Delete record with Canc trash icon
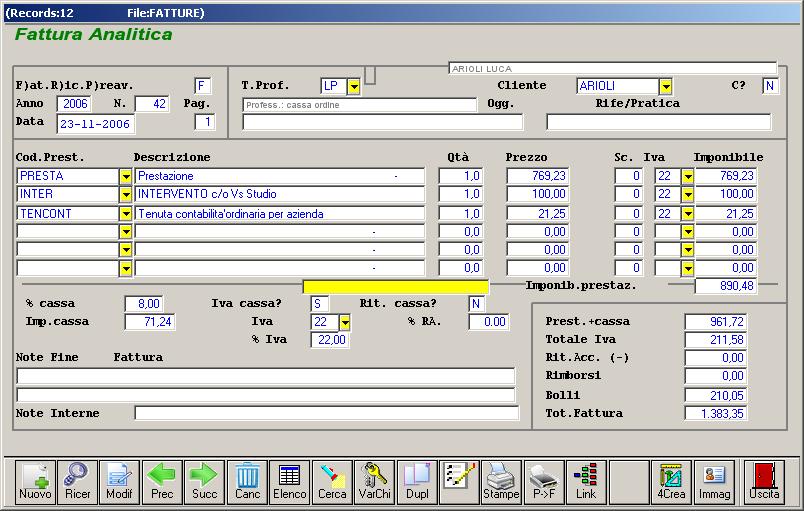The height and width of the screenshot is (511, 804). (247, 482)
